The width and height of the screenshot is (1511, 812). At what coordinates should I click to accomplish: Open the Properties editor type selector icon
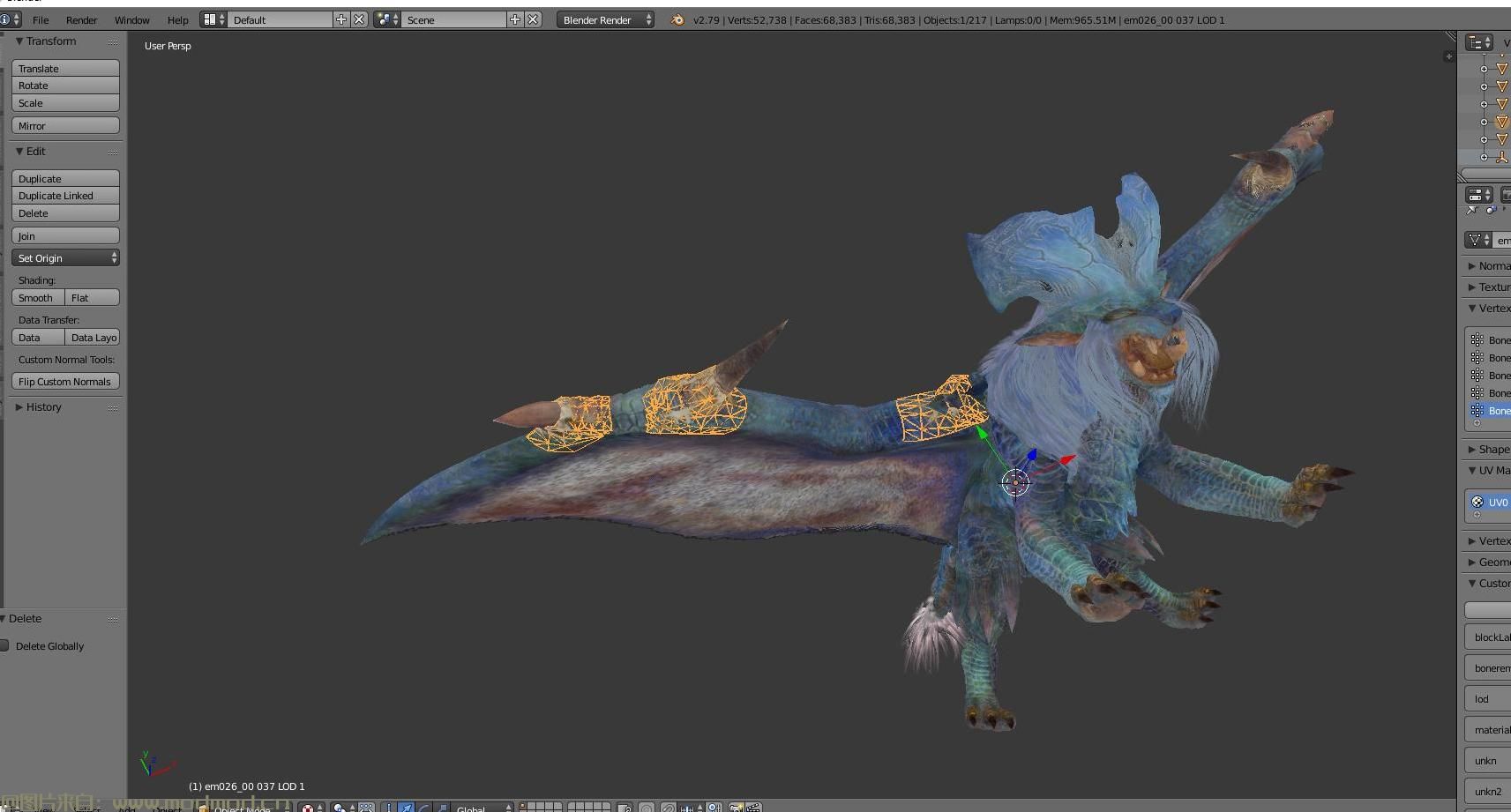tap(1479, 195)
